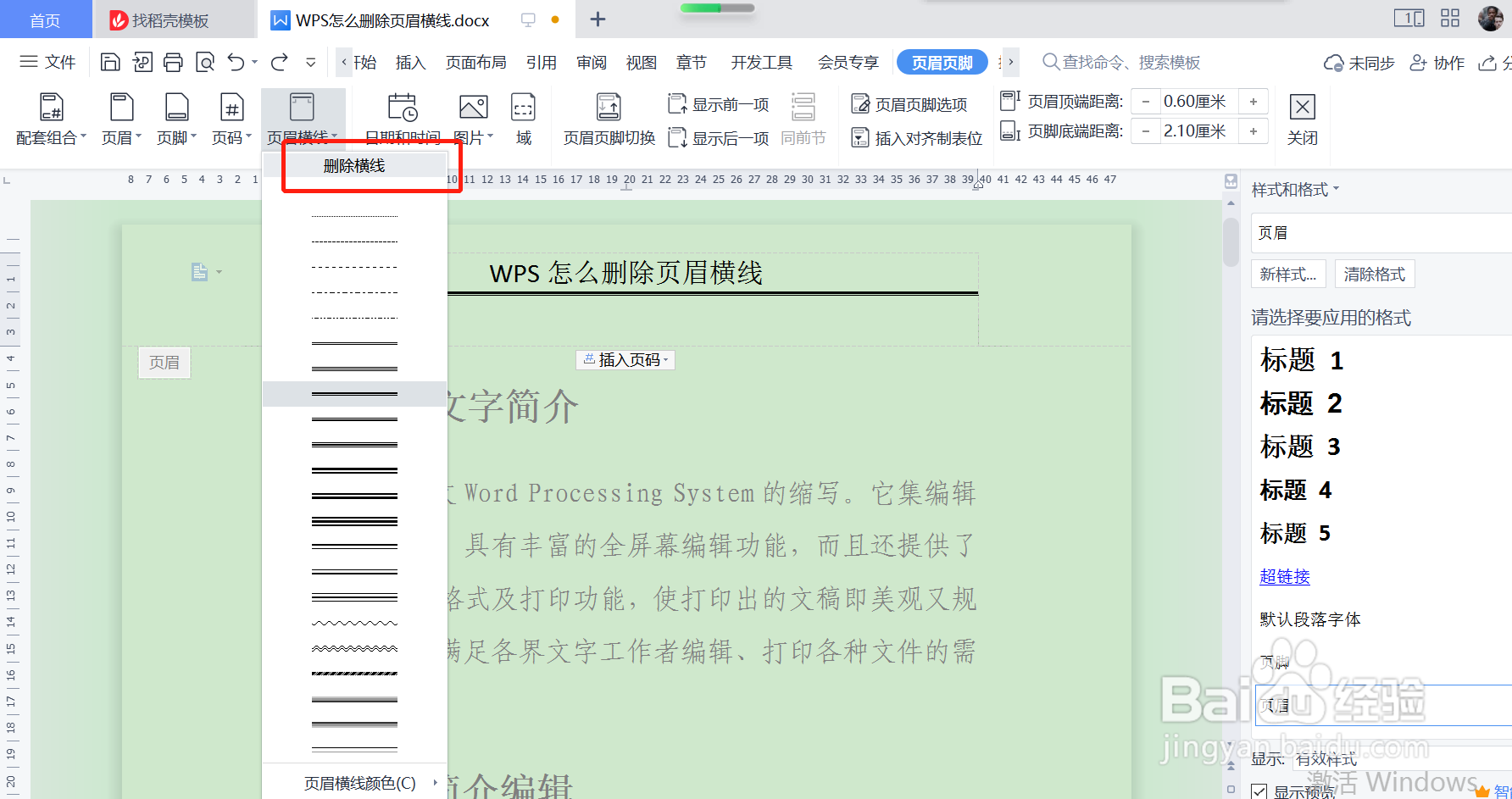Screen dimensions: 1512x799
Task: Click the apps grid icon at top right
Action: (x=1450, y=18)
